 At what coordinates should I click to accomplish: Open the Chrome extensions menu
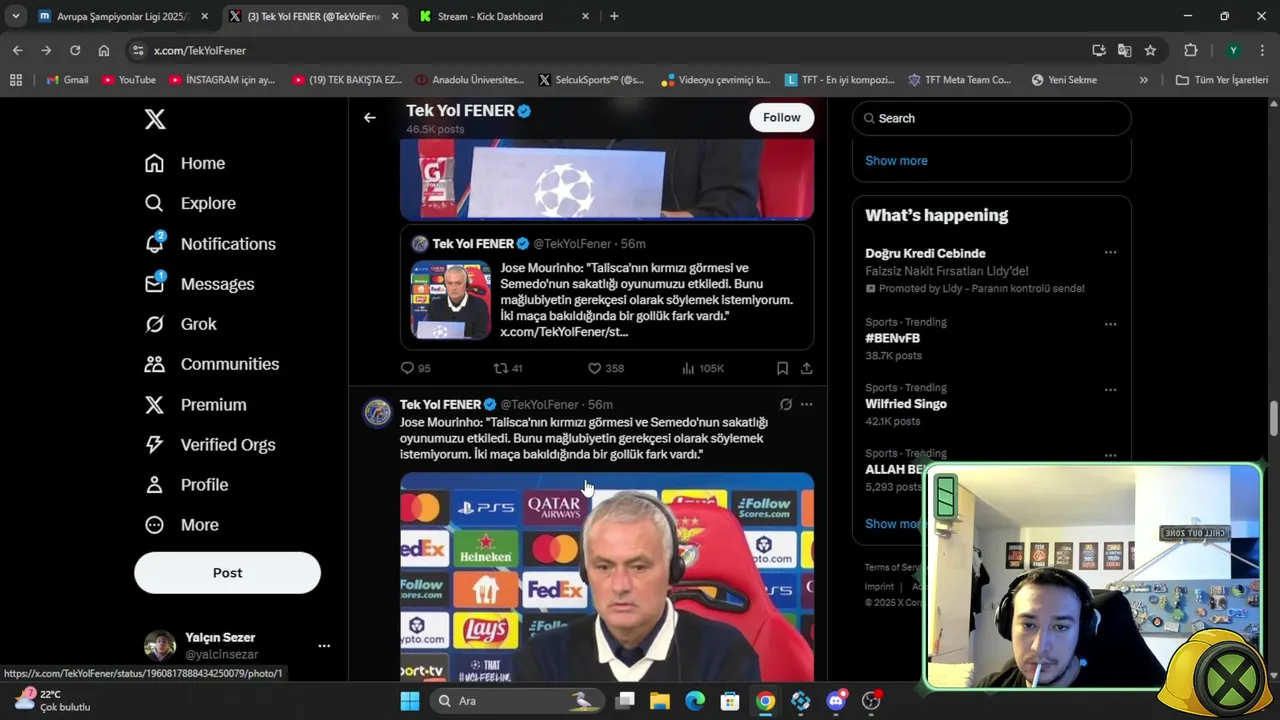click(1190, 50)
